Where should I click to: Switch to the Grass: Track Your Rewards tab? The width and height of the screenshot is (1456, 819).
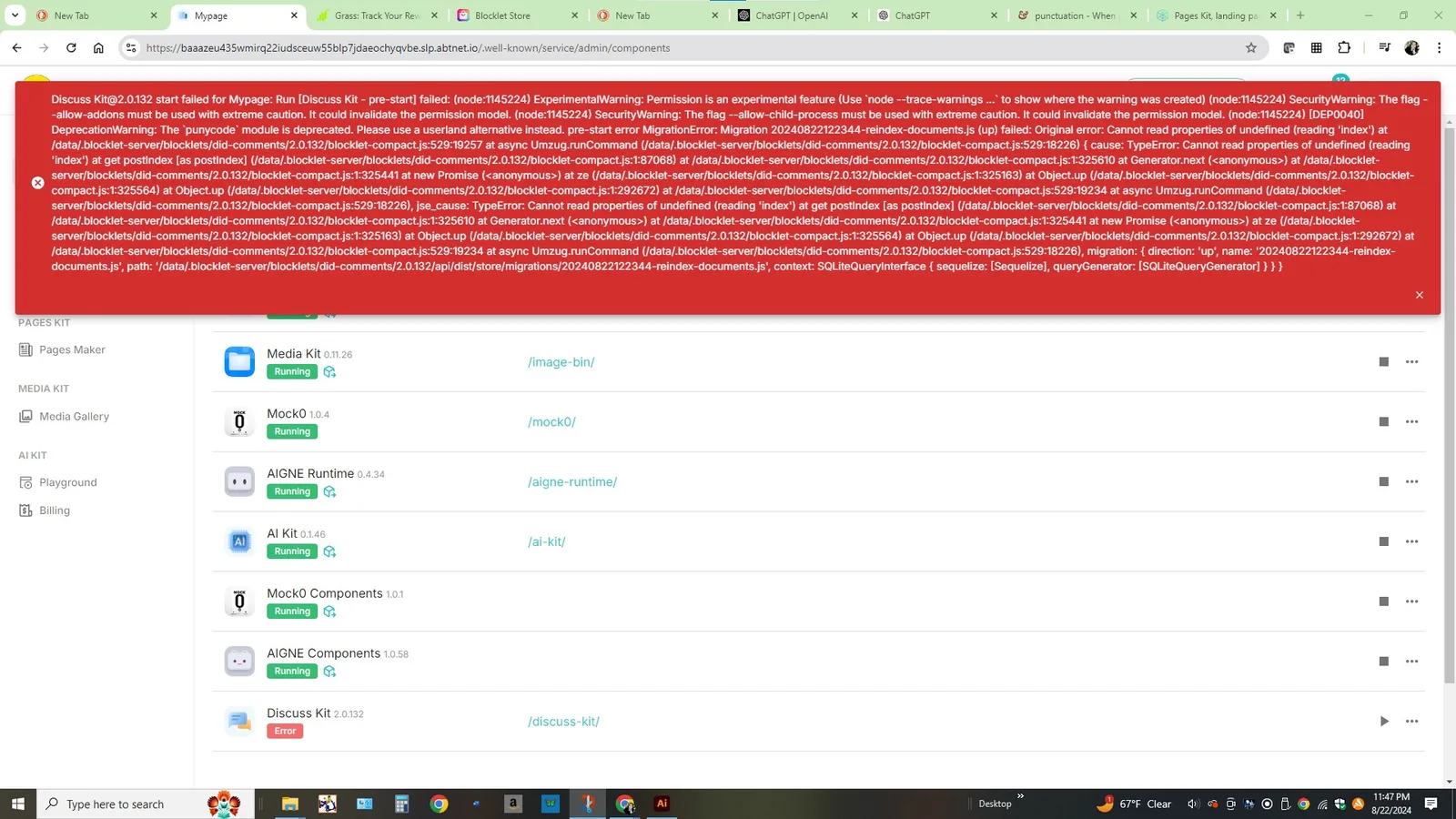378,15
